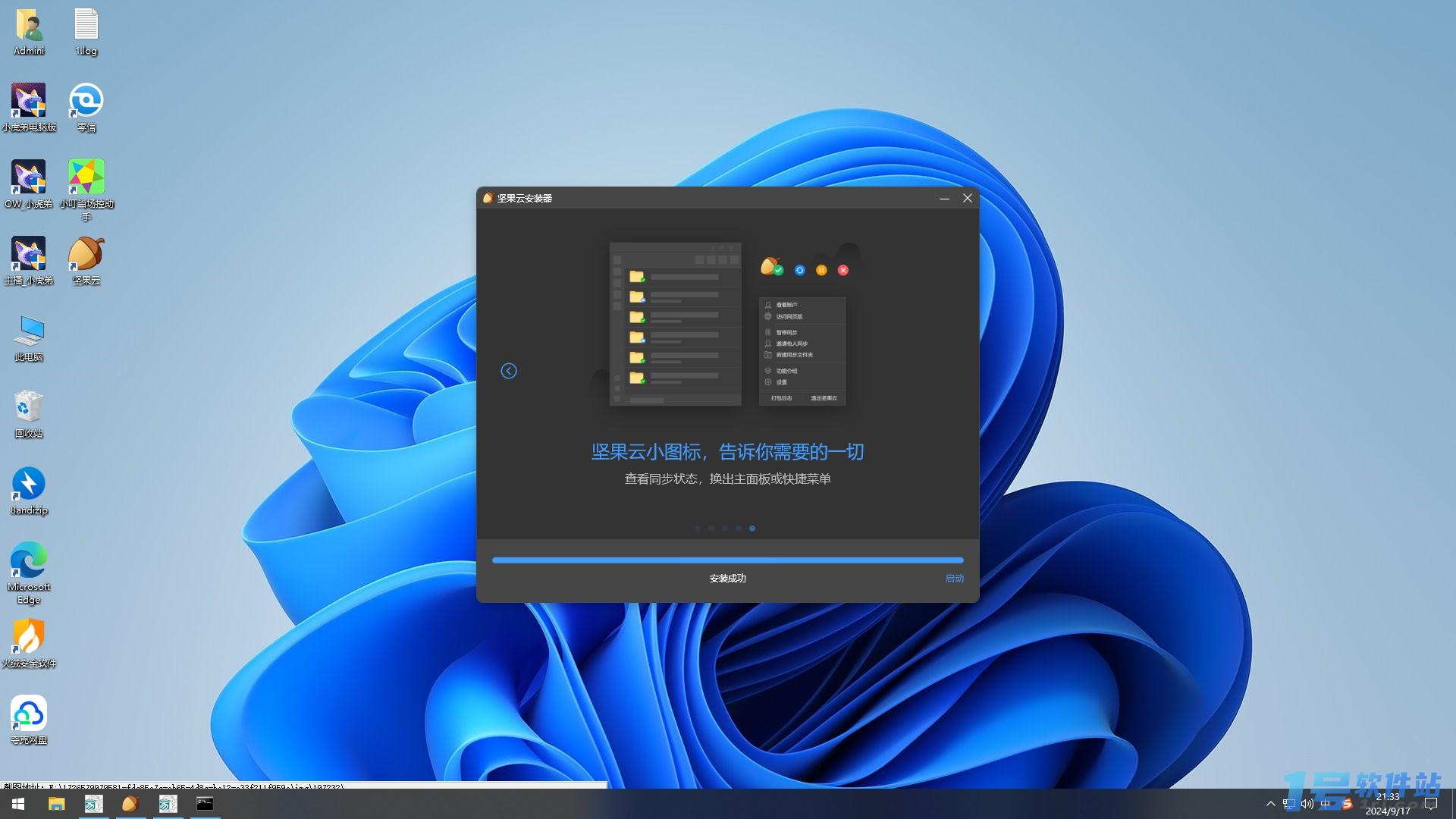Select the 小叮当场控助手 desktop shortcut
This screenshot has width=1456, height=819.
click(86, 190)
